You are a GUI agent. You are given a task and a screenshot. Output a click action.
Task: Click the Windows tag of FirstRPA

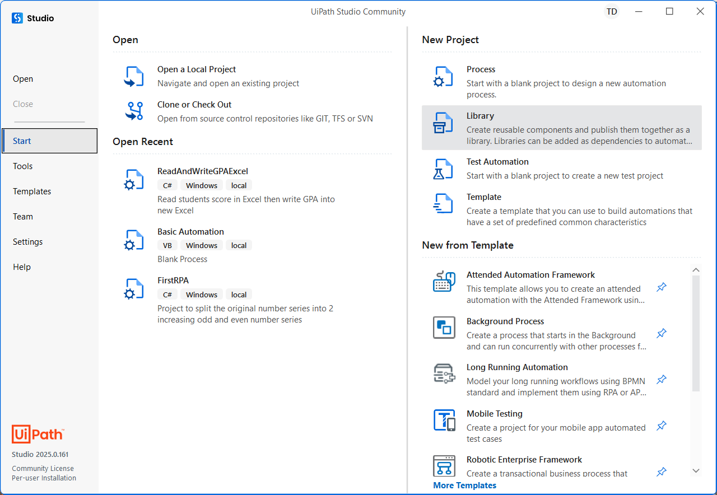point(201,294)
